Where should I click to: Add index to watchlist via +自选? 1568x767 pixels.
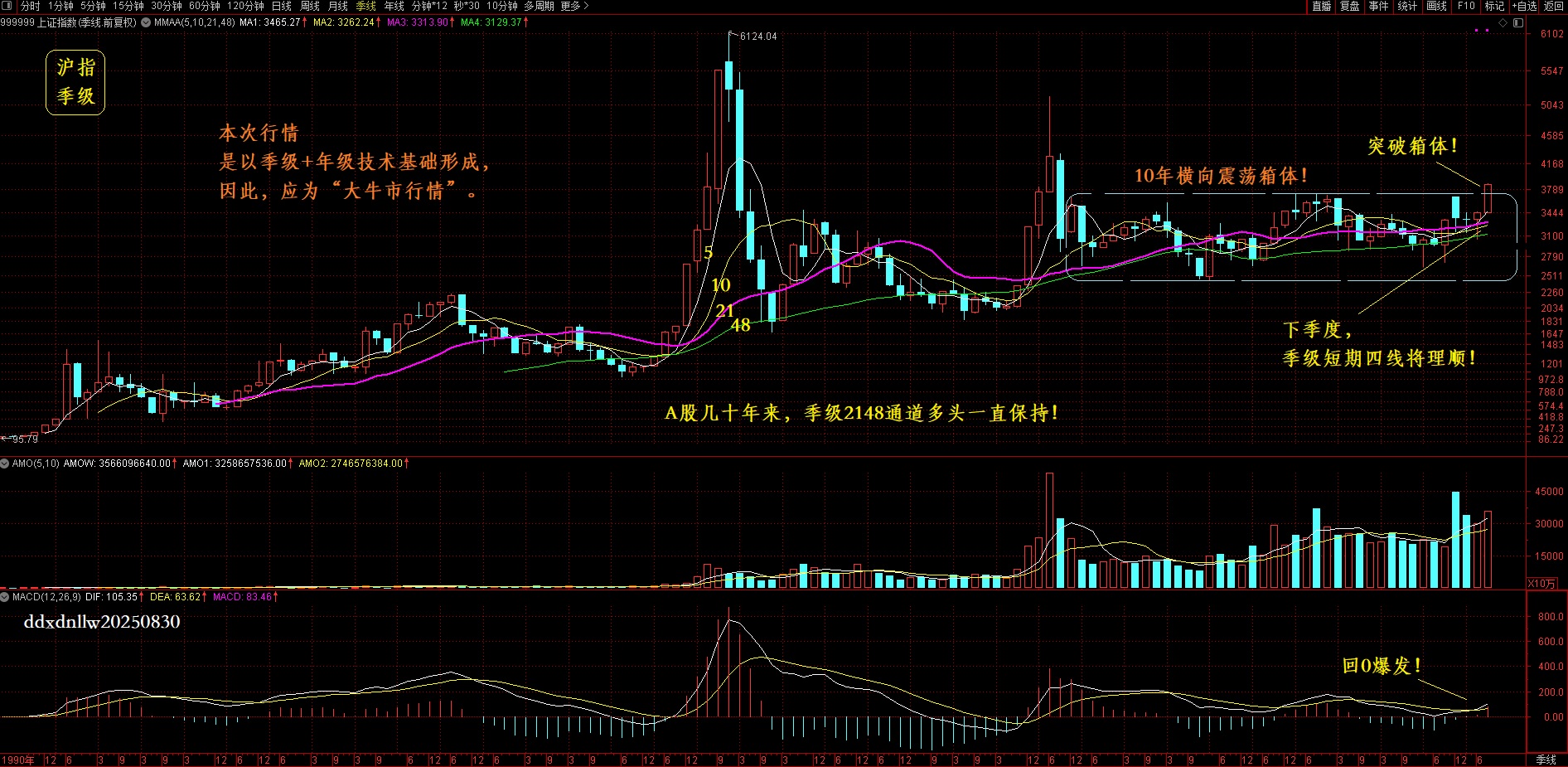tap(1525, 7)
